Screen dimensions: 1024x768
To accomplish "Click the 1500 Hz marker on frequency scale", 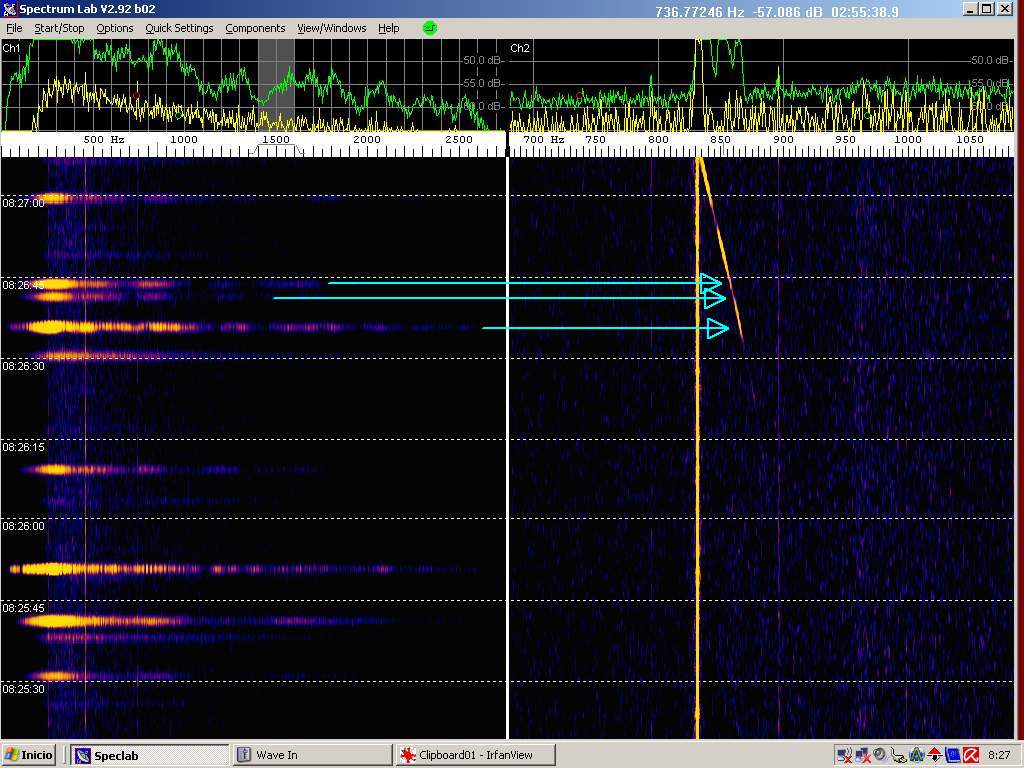I will click(x=275, y=140).
